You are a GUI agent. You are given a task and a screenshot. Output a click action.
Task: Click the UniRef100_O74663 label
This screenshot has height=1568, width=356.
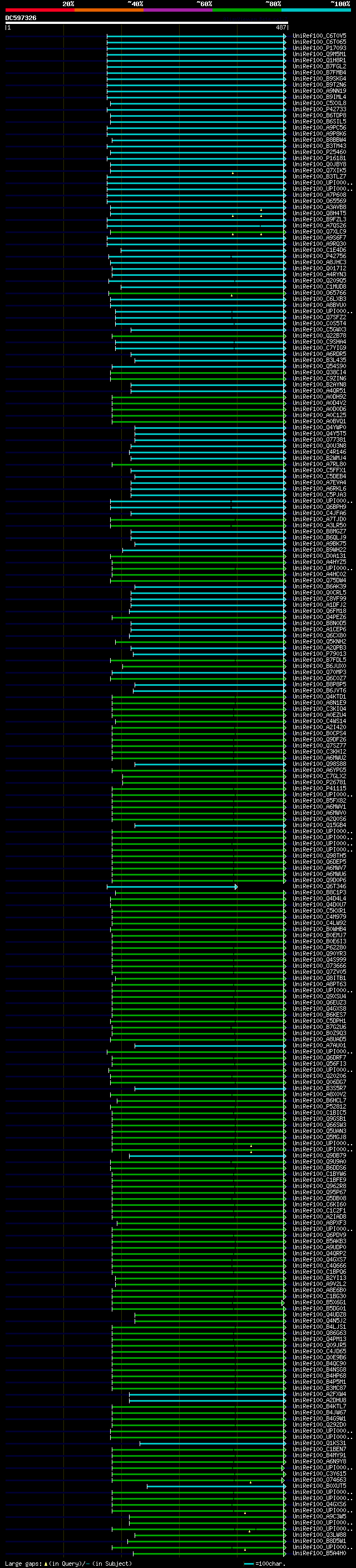tap(319, 1480)
